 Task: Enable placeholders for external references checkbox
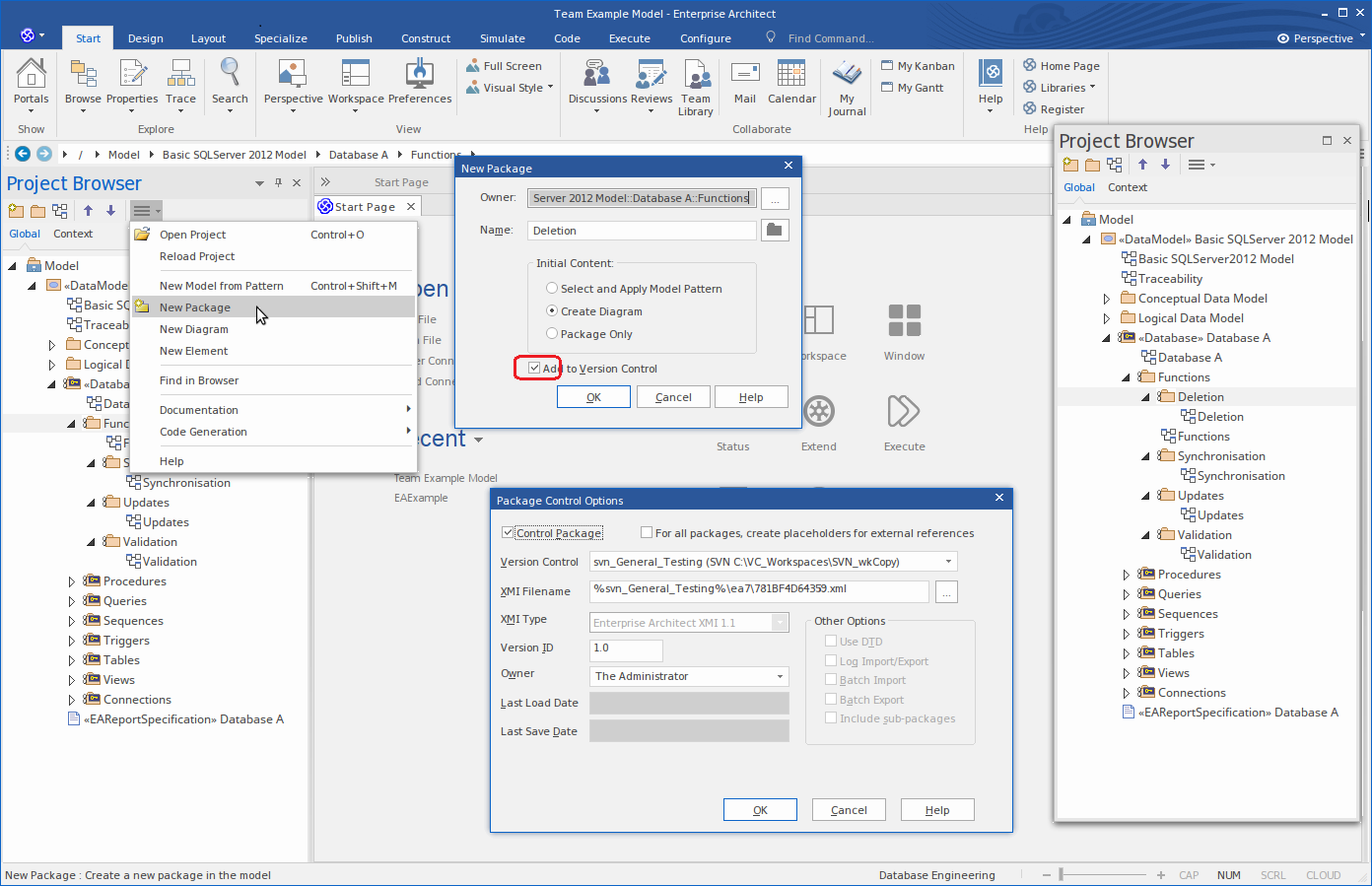click(x=647, y=533)
